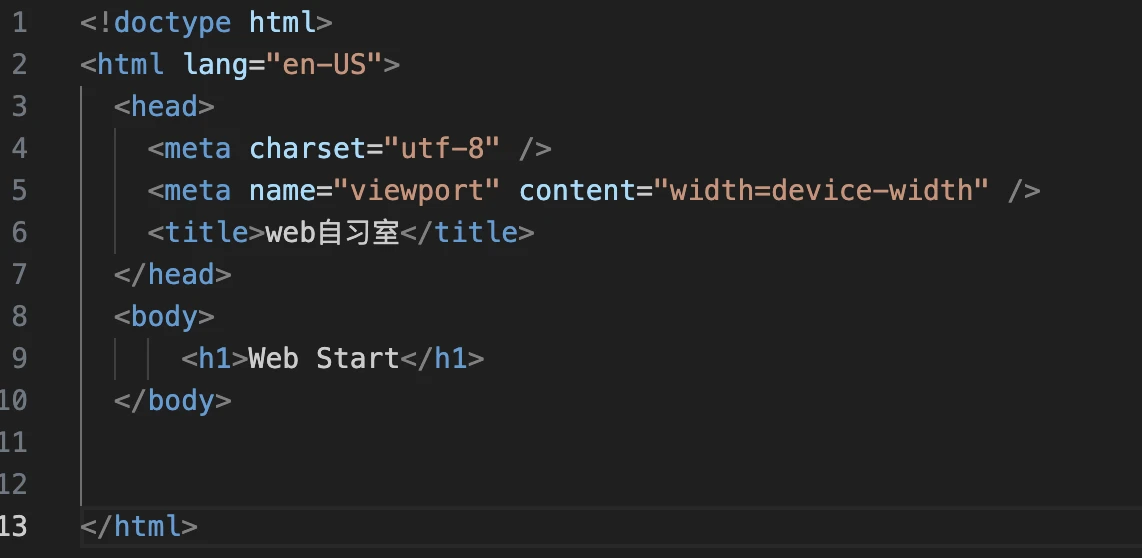This screenshot has height=558, width=1142.
Task: Click line number 6 in gutter
Action: [x=19, y=232]
